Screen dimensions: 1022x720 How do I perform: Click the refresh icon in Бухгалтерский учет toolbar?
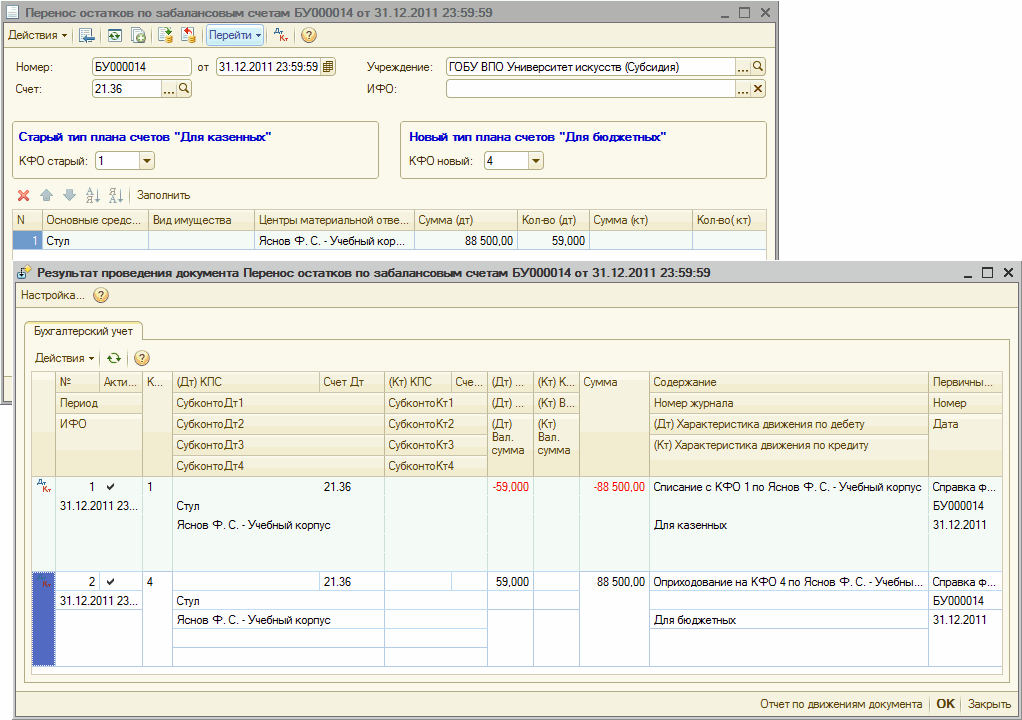(x=114, y=358)
